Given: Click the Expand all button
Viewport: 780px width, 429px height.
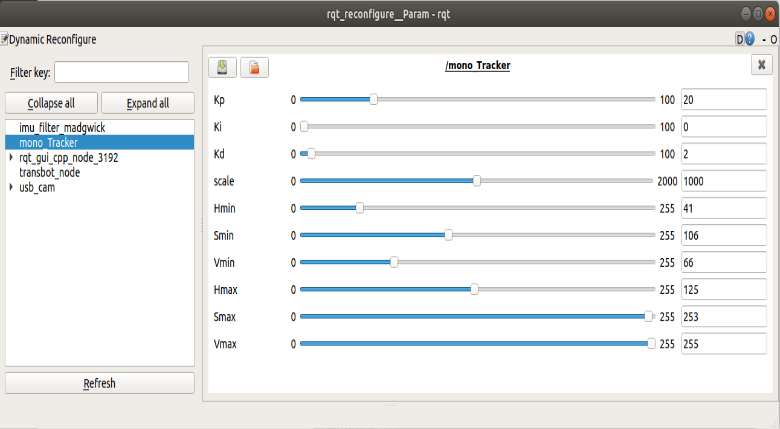Looking at the screenshot, I should click(x=148, y=103).
